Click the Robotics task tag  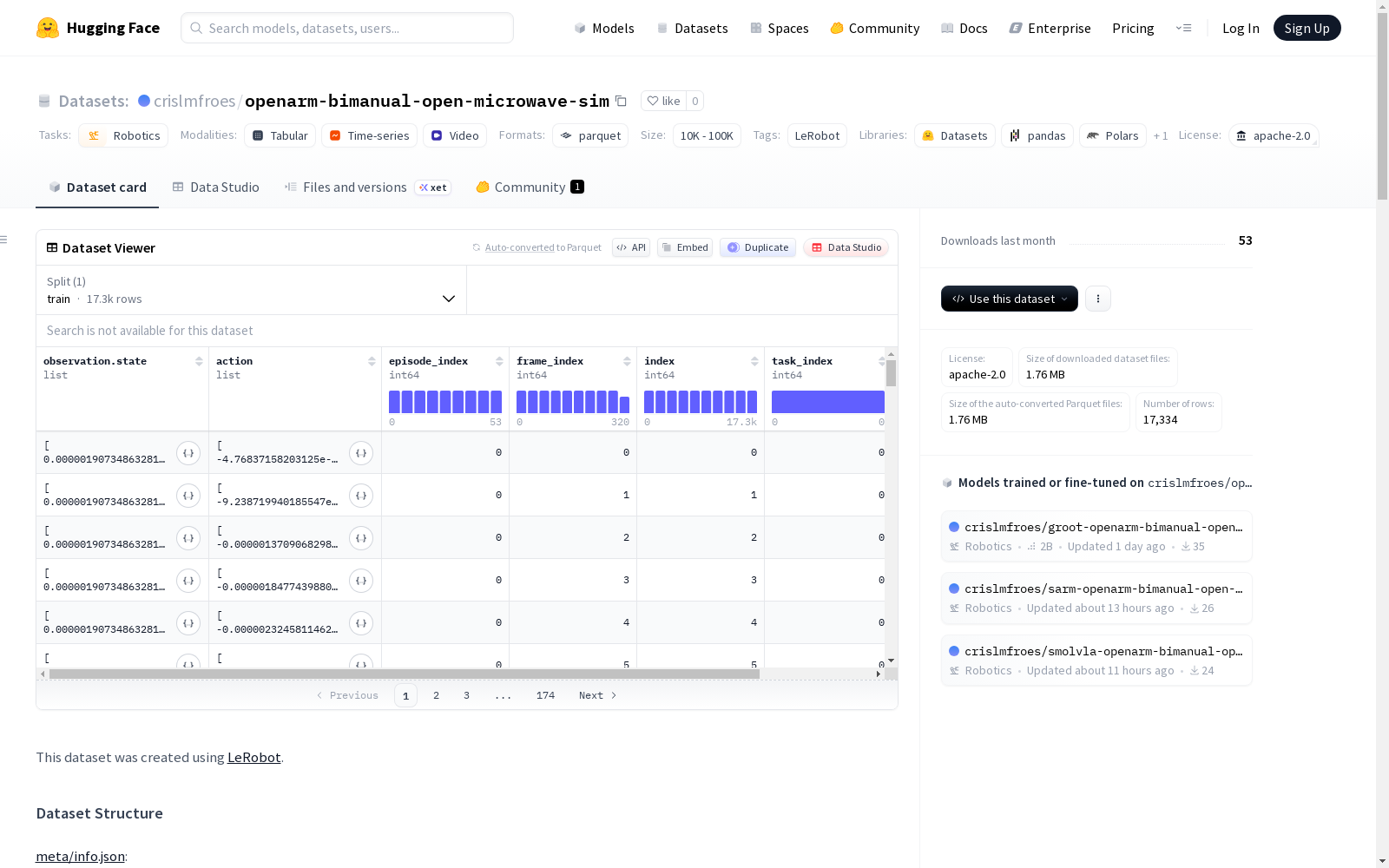(x=123, y=135)
